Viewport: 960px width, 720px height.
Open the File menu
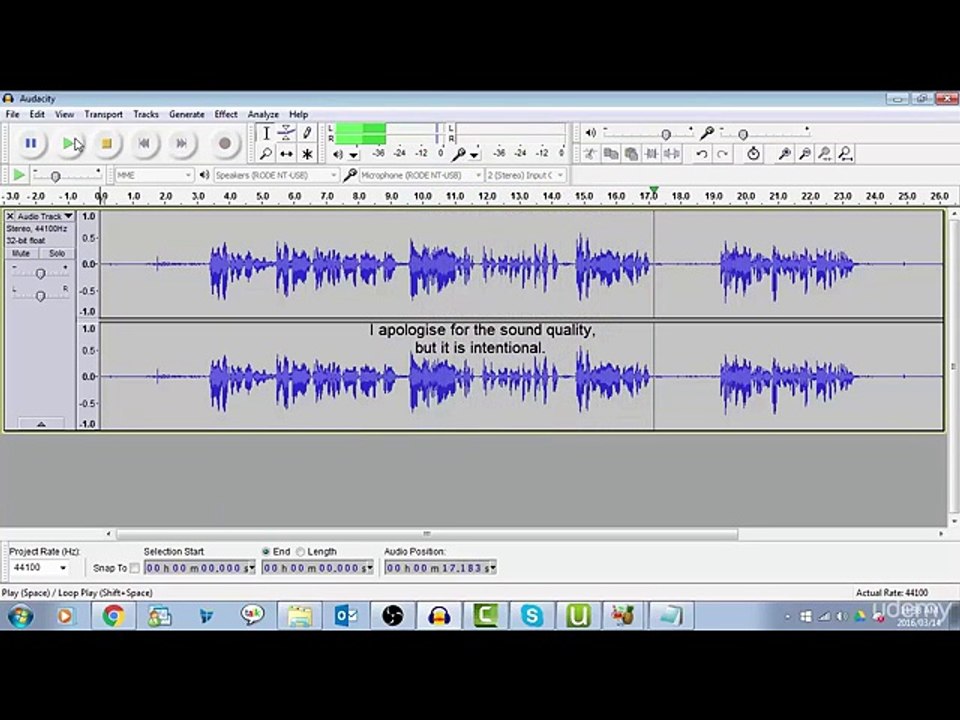[x=12, y=114]
